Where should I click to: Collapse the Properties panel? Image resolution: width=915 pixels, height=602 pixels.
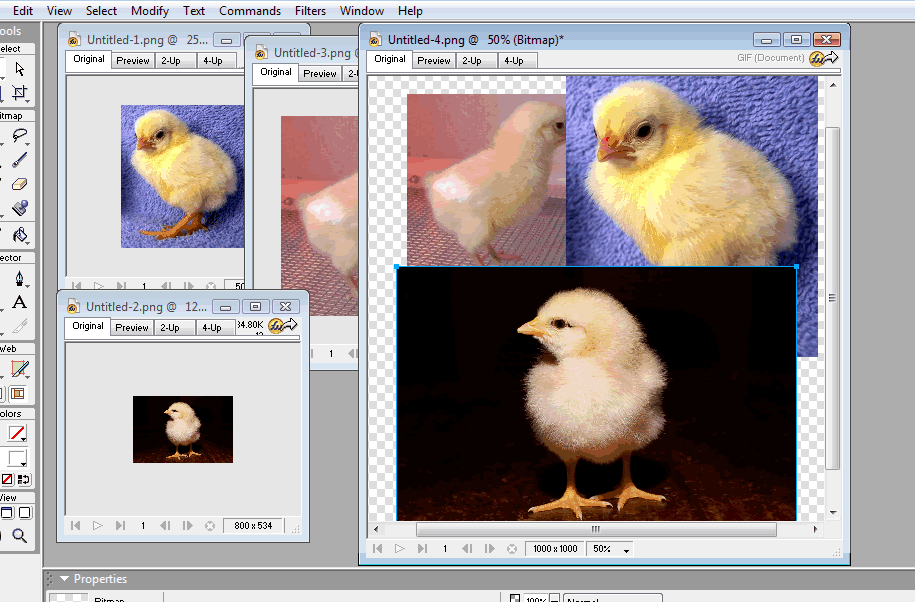(x=64, y=579)
